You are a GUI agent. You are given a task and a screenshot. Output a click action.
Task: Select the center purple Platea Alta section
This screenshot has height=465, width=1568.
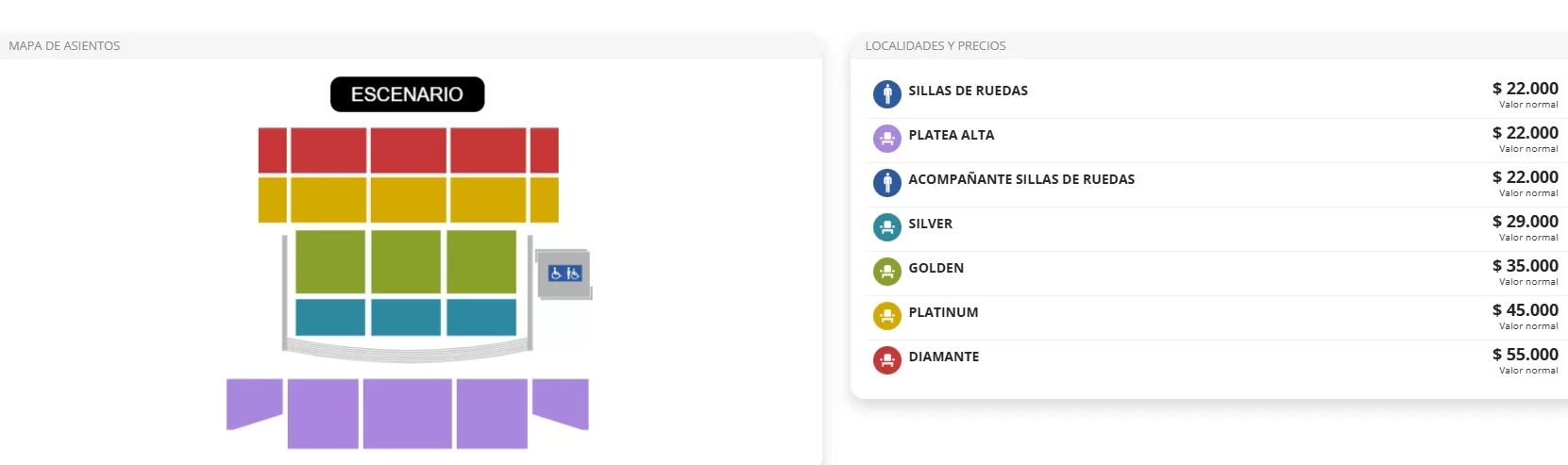click(407, 413)
